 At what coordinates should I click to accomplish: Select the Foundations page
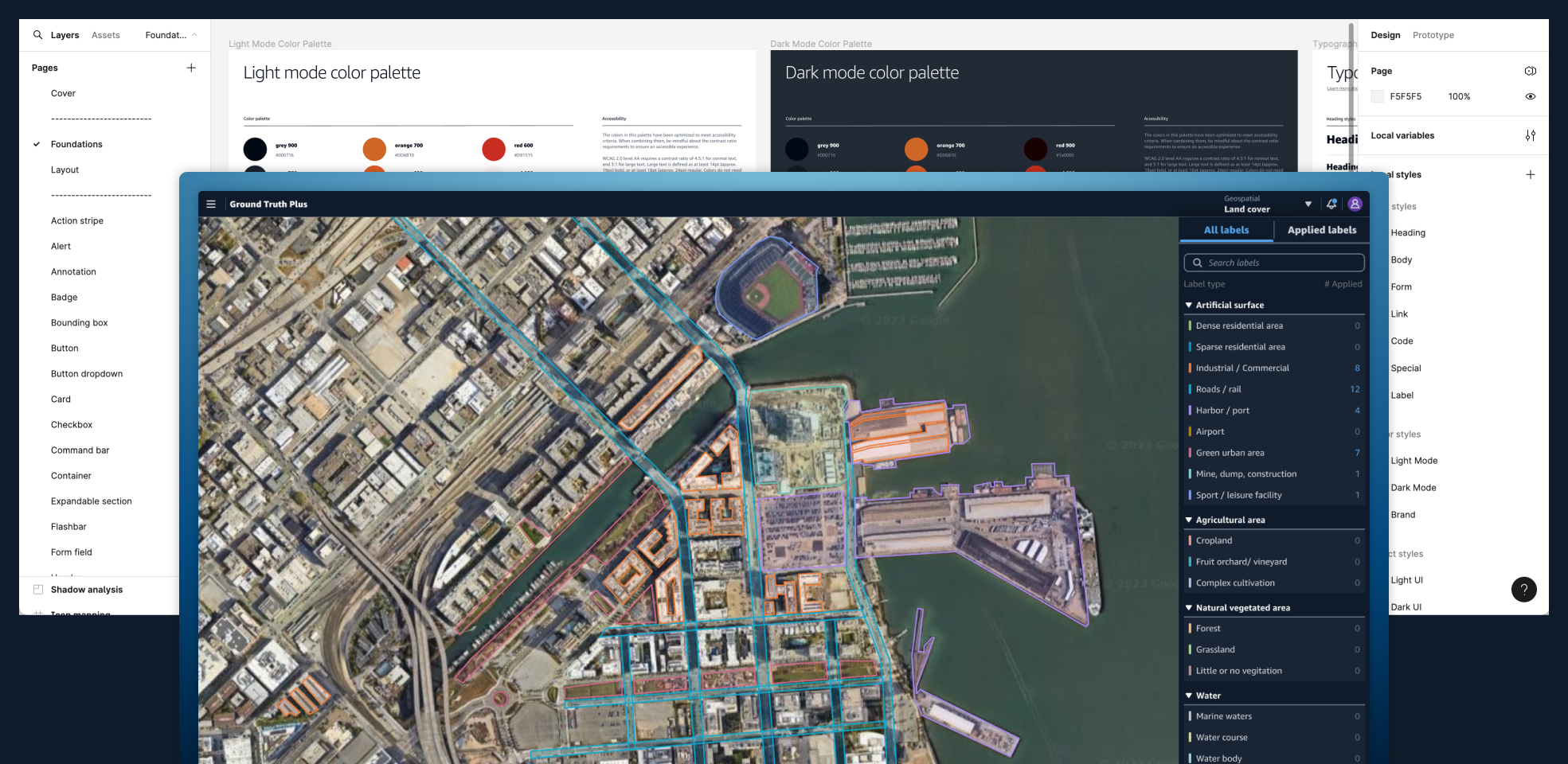(76, 144)
